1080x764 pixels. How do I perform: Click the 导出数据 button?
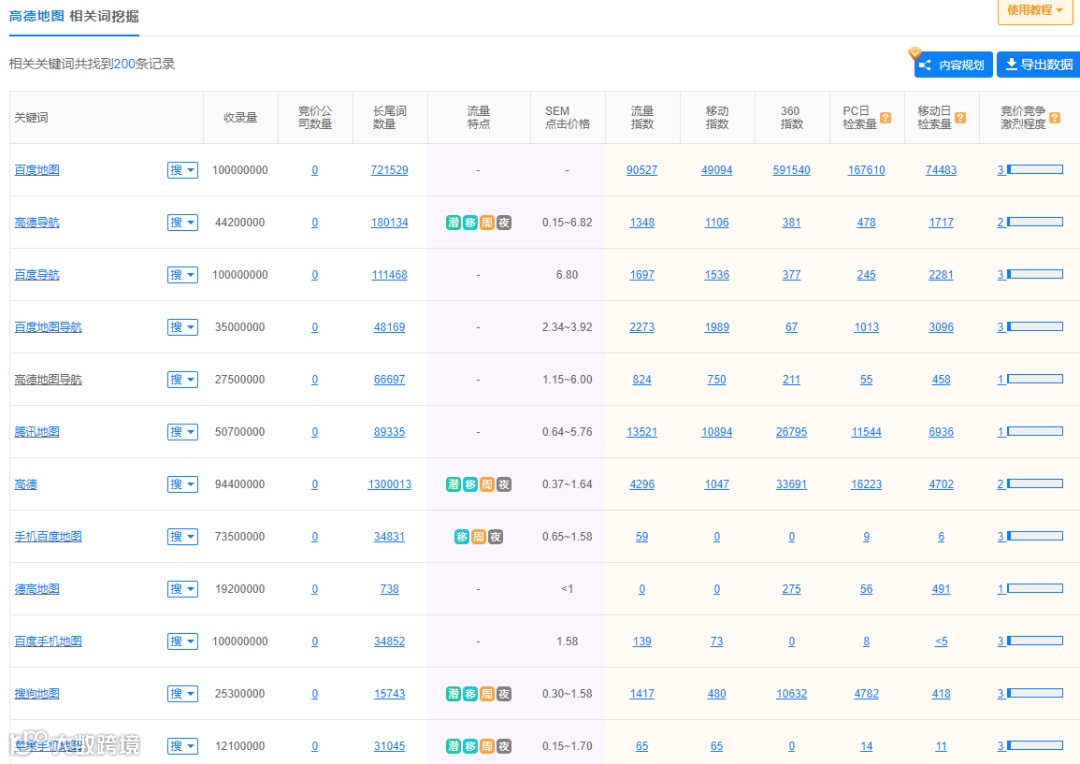tap(1039, 65)
